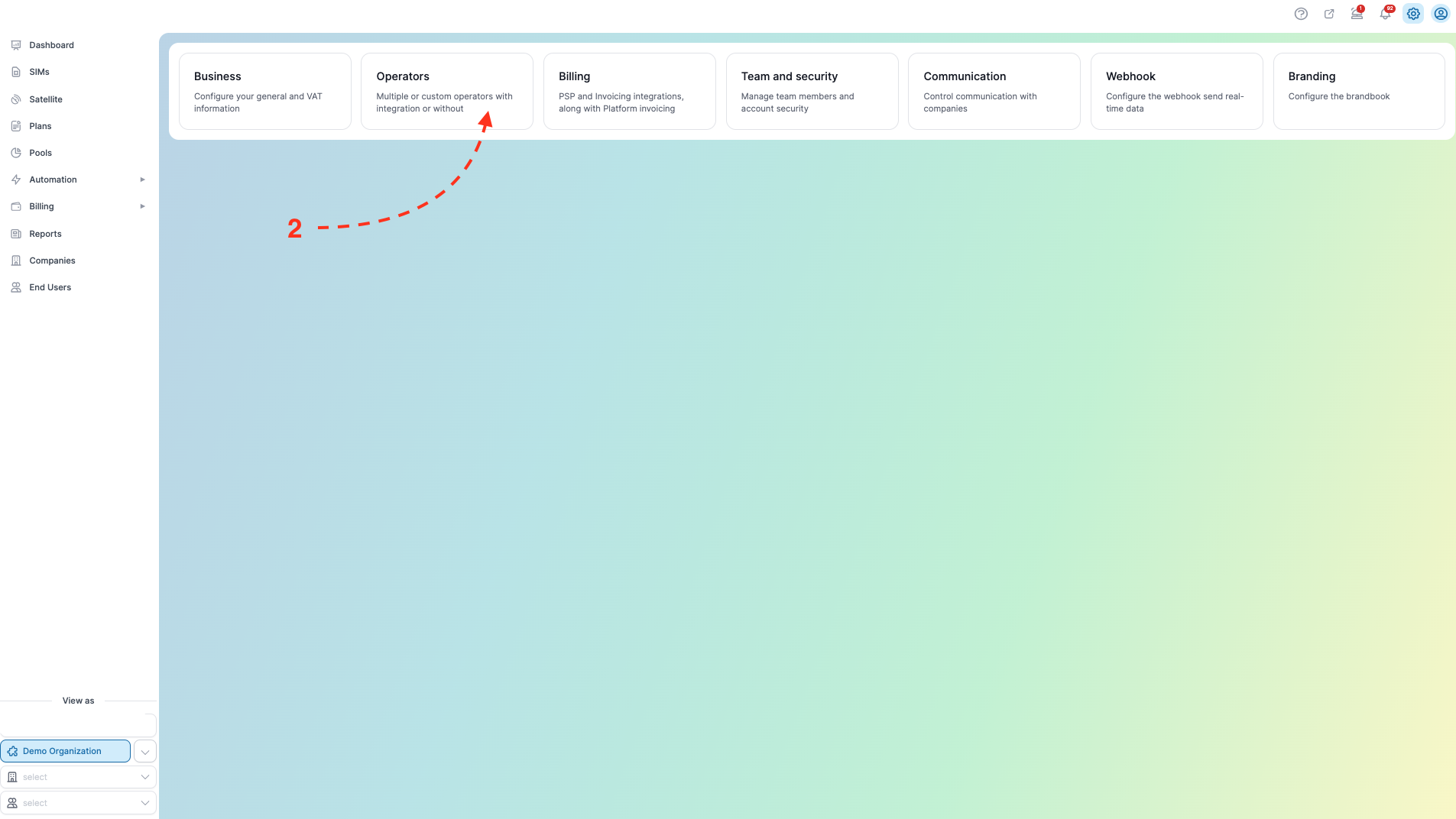This screenshot has height=819, width=1456.
Task: Go to Dashboard in the sidebar
Action: [51, 45]
